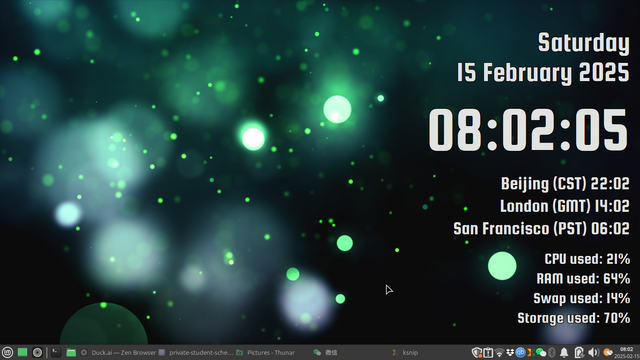640x360 pixels.
Task: Open the Bluetooth tray icon
Action: (x=552, y=352)
